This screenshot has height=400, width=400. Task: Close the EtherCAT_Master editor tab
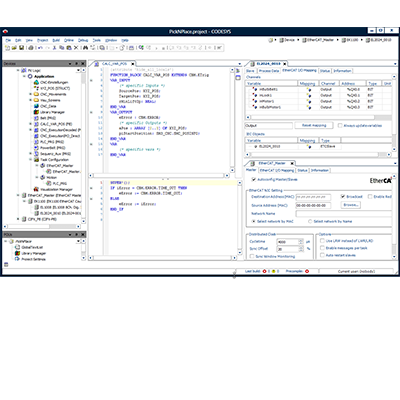(292, 163)
